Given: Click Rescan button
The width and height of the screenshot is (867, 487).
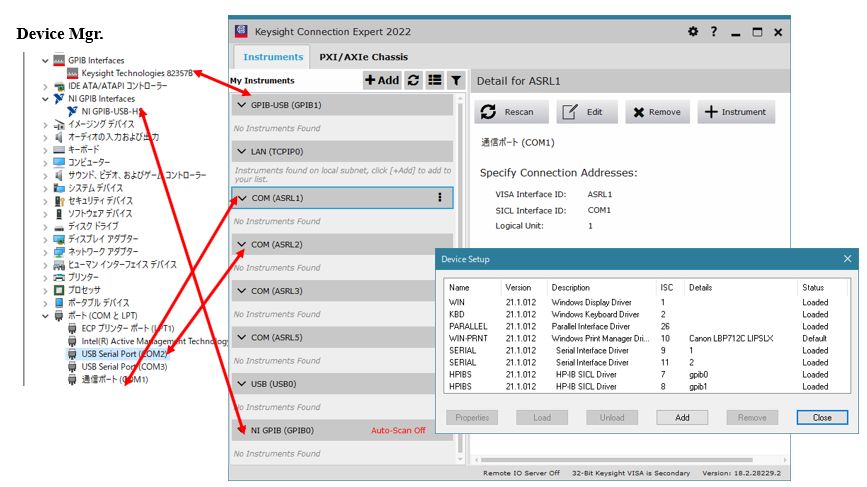Looking at the screenshot, I should tap(511, 112).
